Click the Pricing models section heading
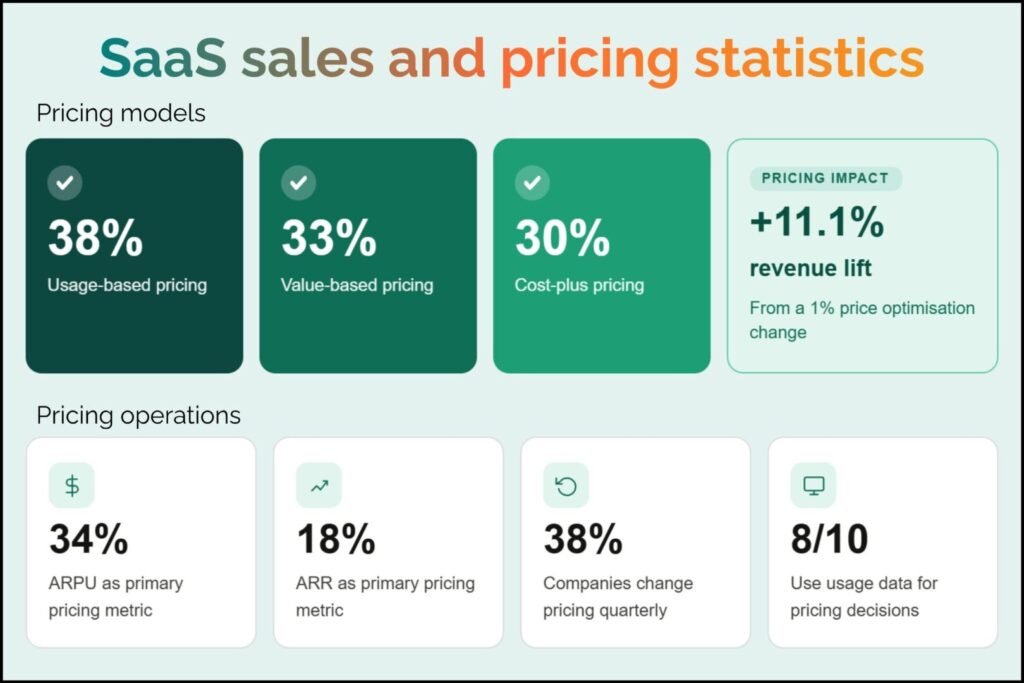The width and height of the screenshot is (1024, 683). [x=121, y=113]
